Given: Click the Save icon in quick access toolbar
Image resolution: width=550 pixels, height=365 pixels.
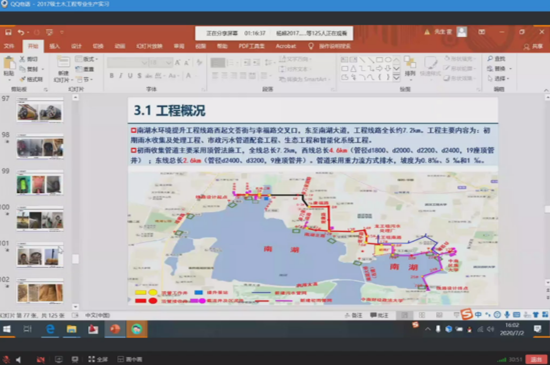Looking at the screenshot, I should [x=8, y=32].
